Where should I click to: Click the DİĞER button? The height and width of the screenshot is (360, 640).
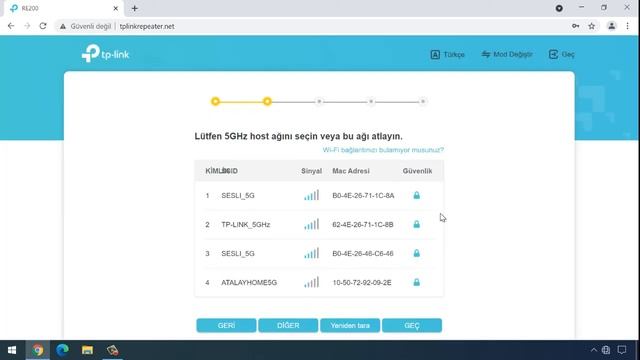pos(288,325)
